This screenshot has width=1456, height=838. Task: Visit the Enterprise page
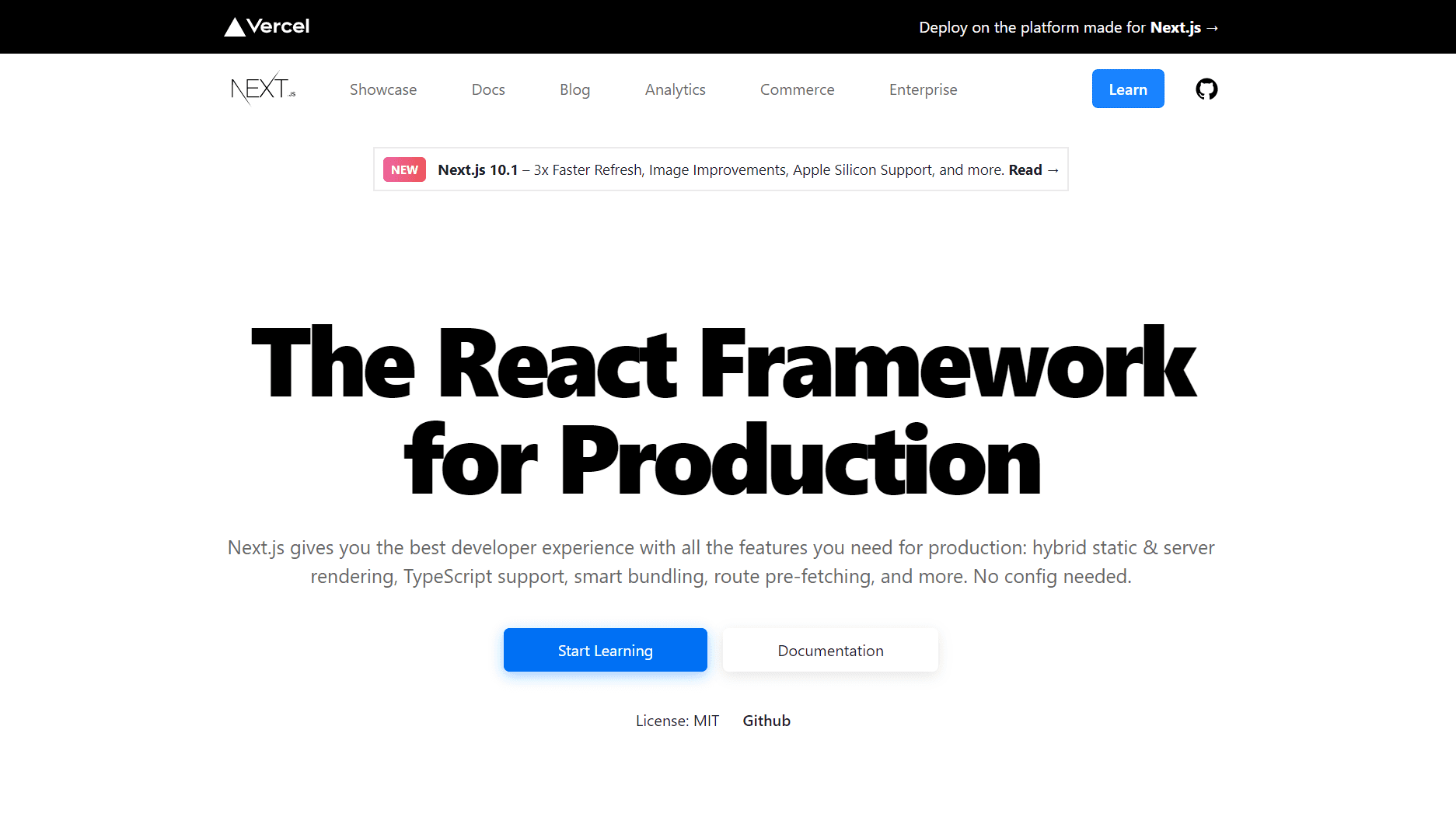(923, 89)
